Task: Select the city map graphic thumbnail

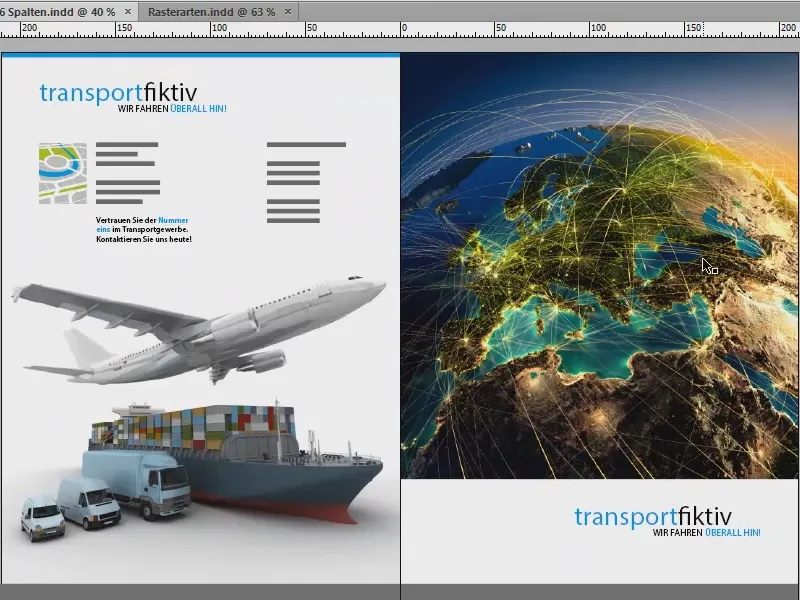Action: 63,173
